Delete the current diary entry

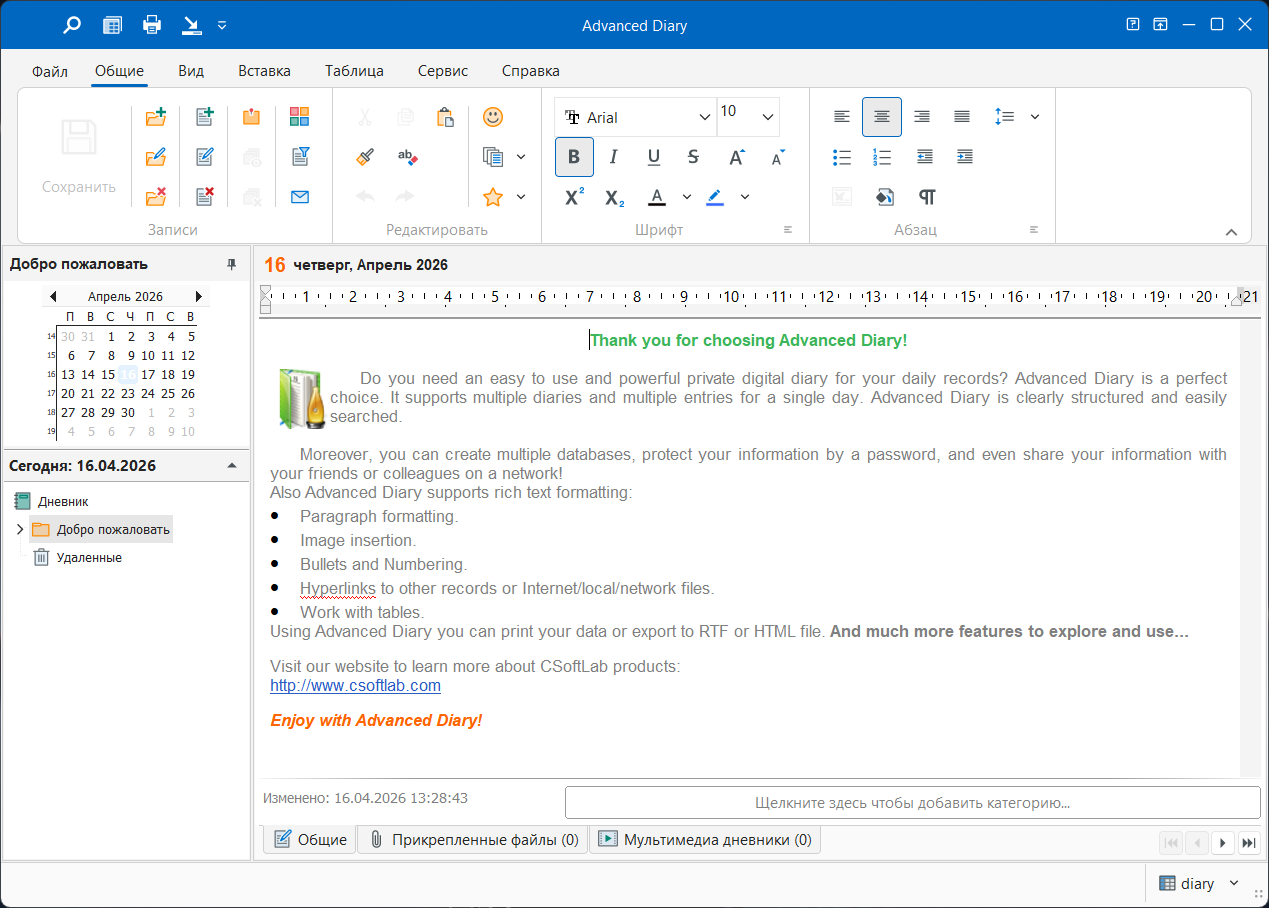pos(204,197)
